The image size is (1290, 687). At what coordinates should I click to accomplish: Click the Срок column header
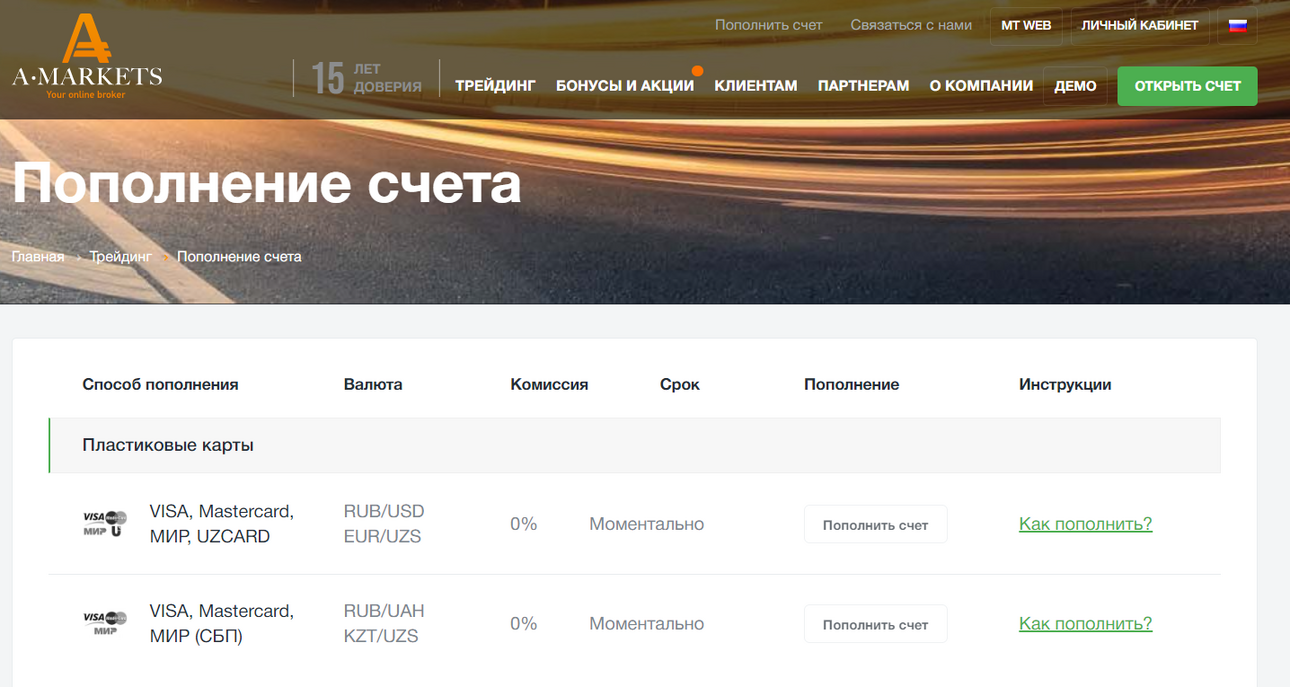(x=680, y=384)
